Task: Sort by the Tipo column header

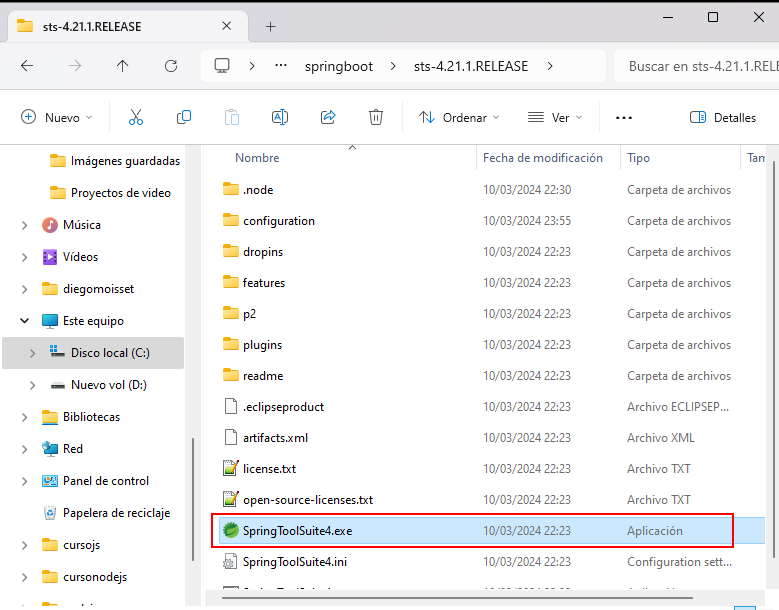Action: click(x=638, y=157)
